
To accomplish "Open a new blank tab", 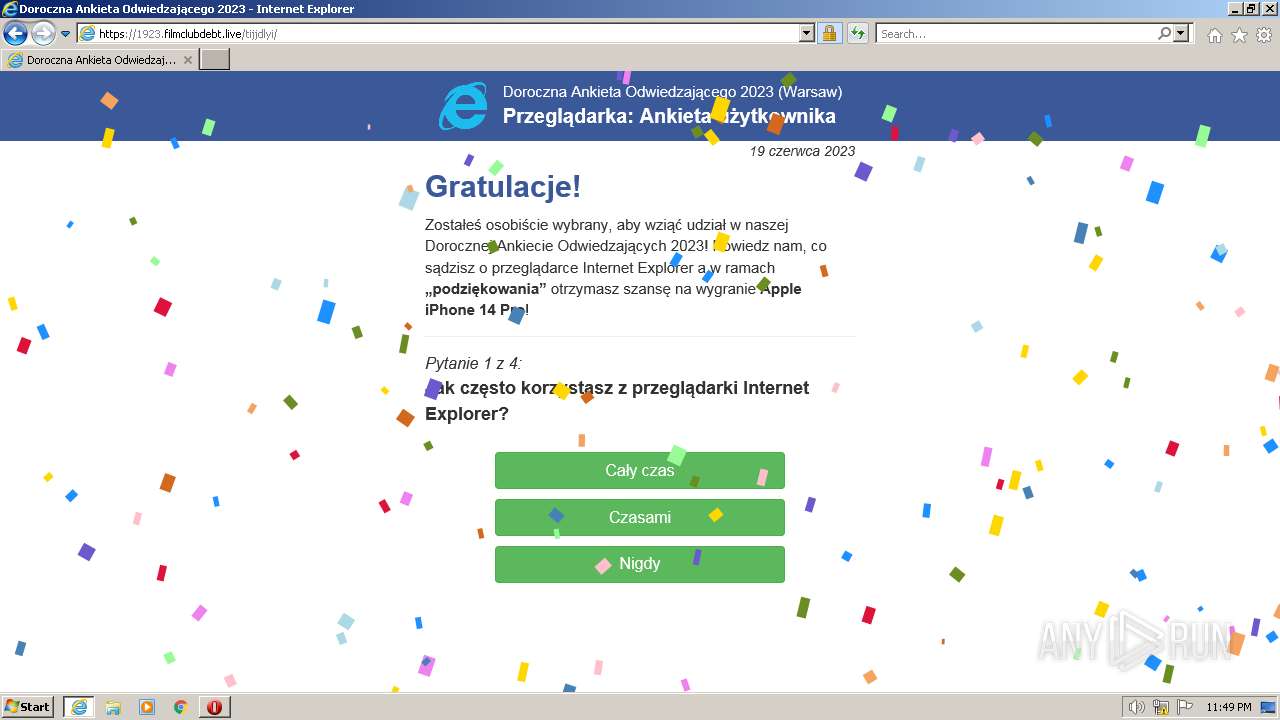I will (215, 59).
